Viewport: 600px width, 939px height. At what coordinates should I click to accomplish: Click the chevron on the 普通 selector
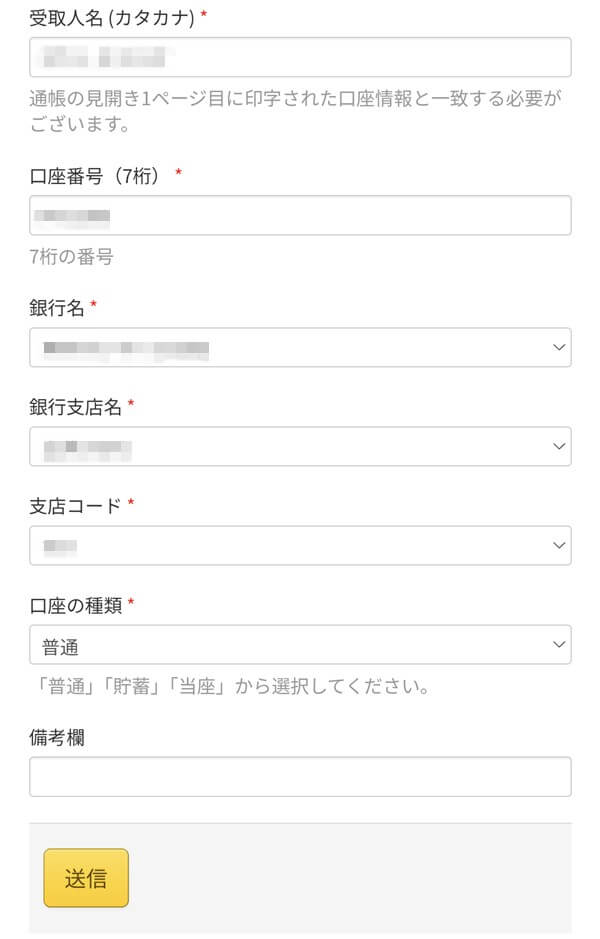click(x=559, y=644)
